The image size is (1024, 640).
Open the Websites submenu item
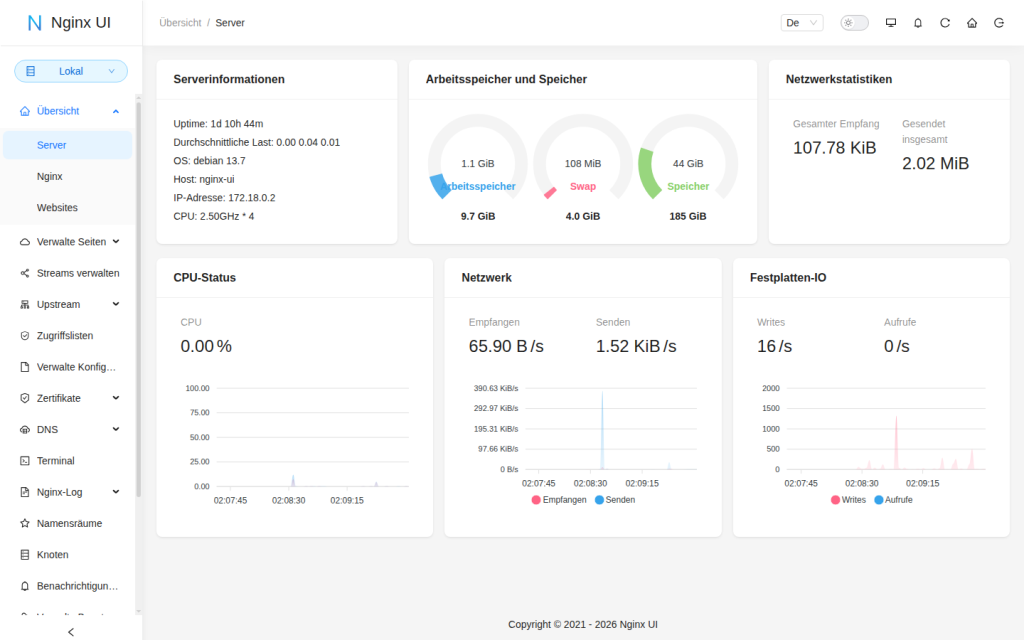pyautogui.click(x=67, y=208)
